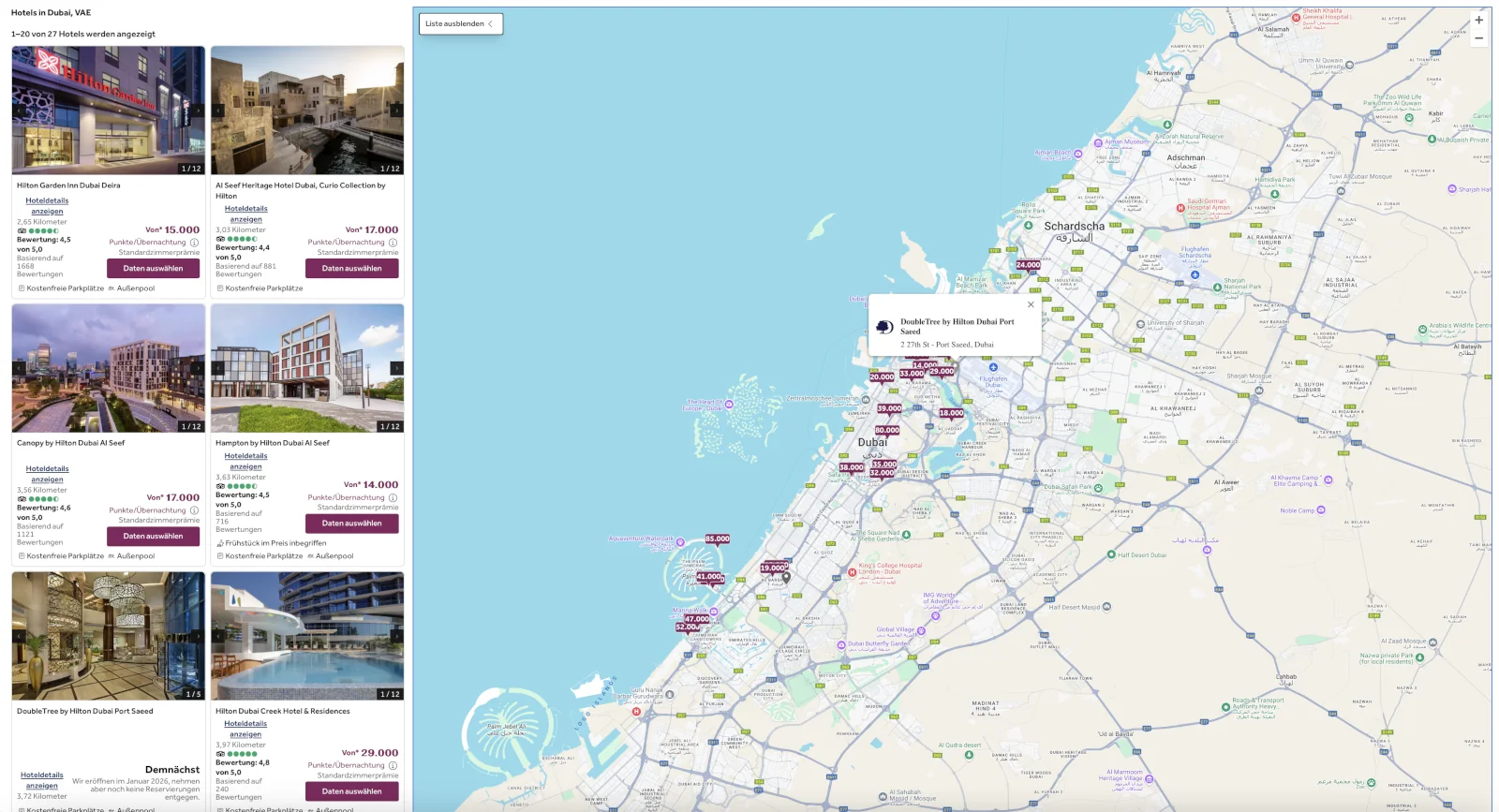Screen dimensions: 1499x812
Task: Open Hoteldetails anzeigen for Hampton by Hilton
Action: click(x=245, y=462)
